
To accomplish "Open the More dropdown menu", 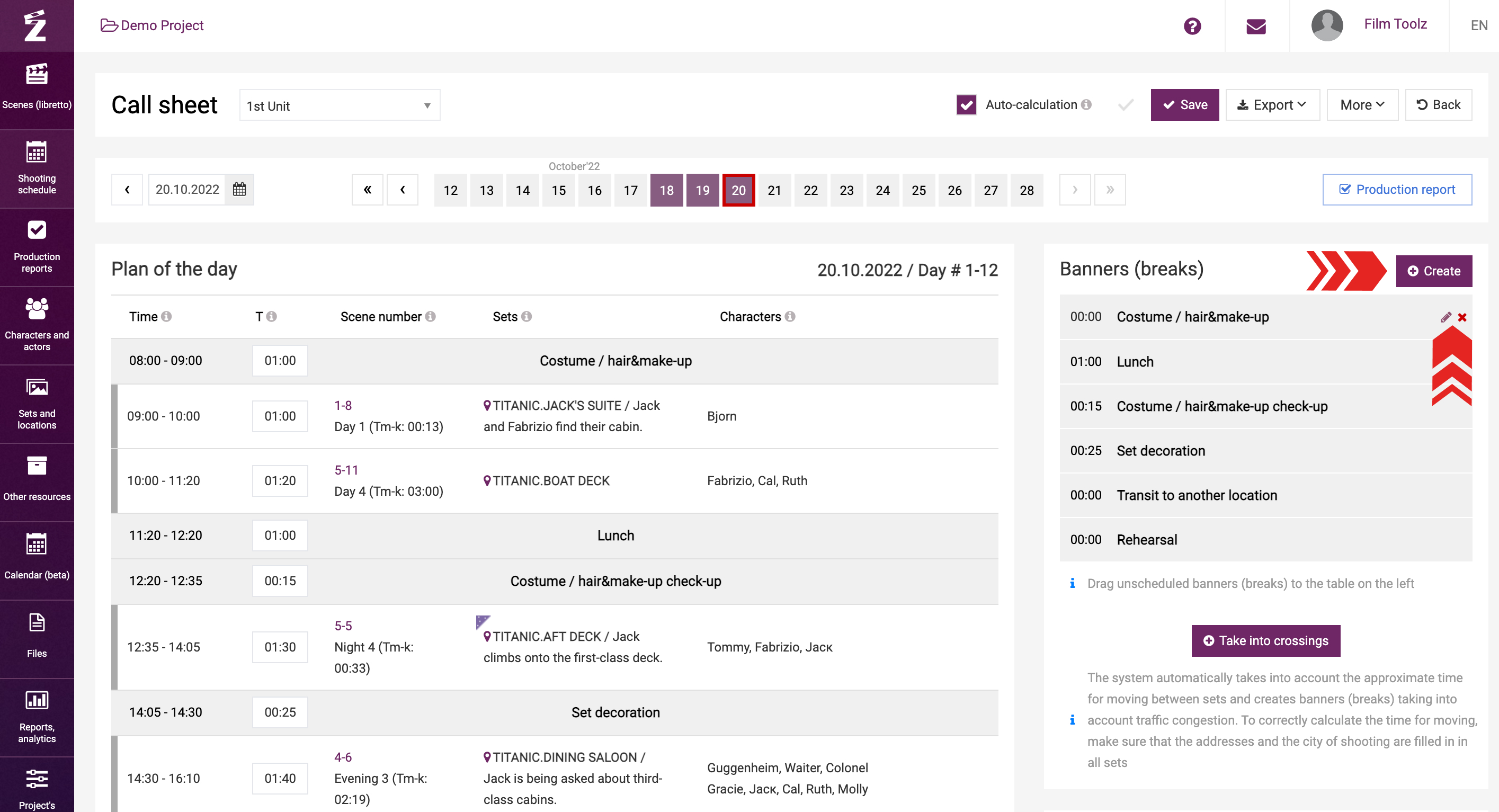I will (1362, 105).
